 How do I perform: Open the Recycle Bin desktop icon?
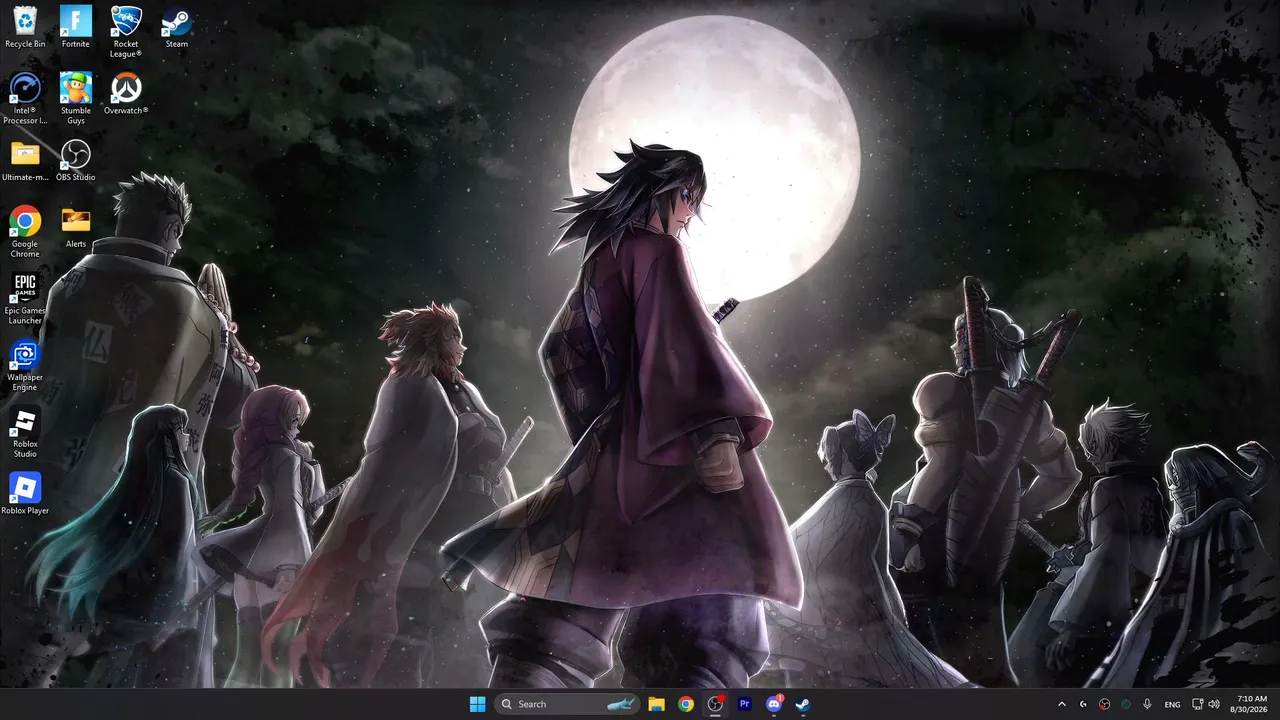pos(25,27)
